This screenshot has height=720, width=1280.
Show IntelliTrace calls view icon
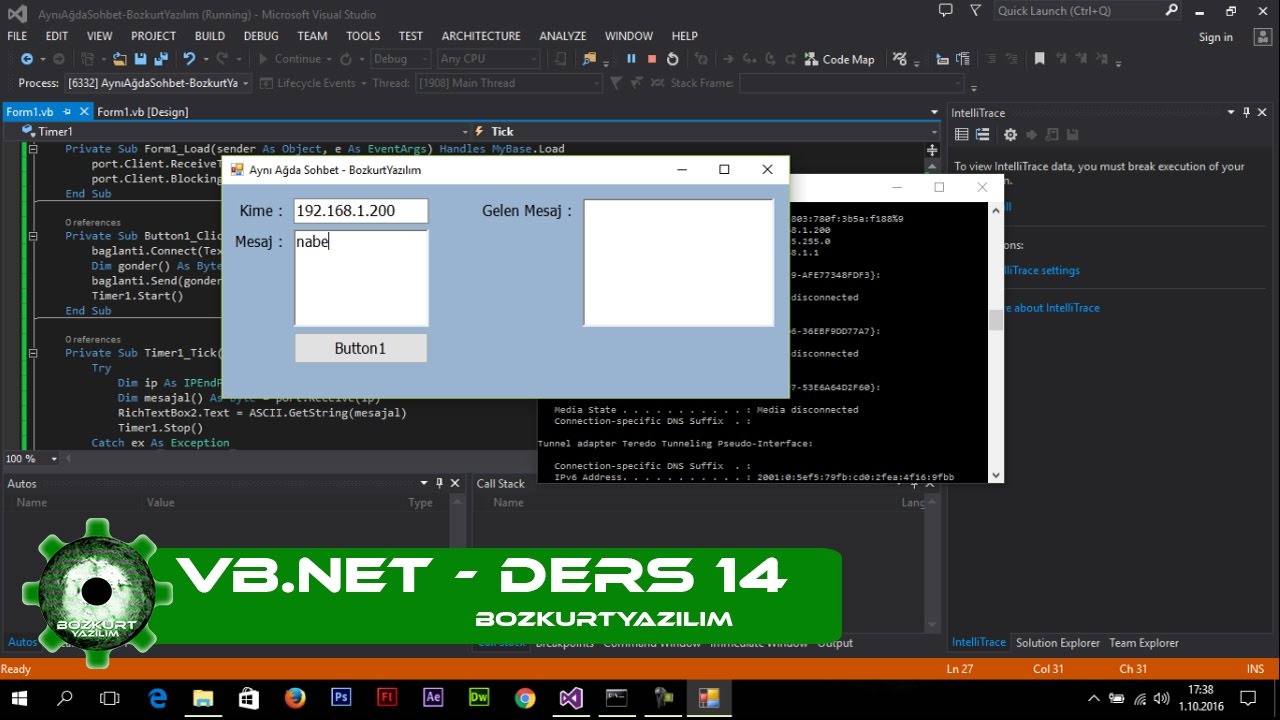point(983,135)
